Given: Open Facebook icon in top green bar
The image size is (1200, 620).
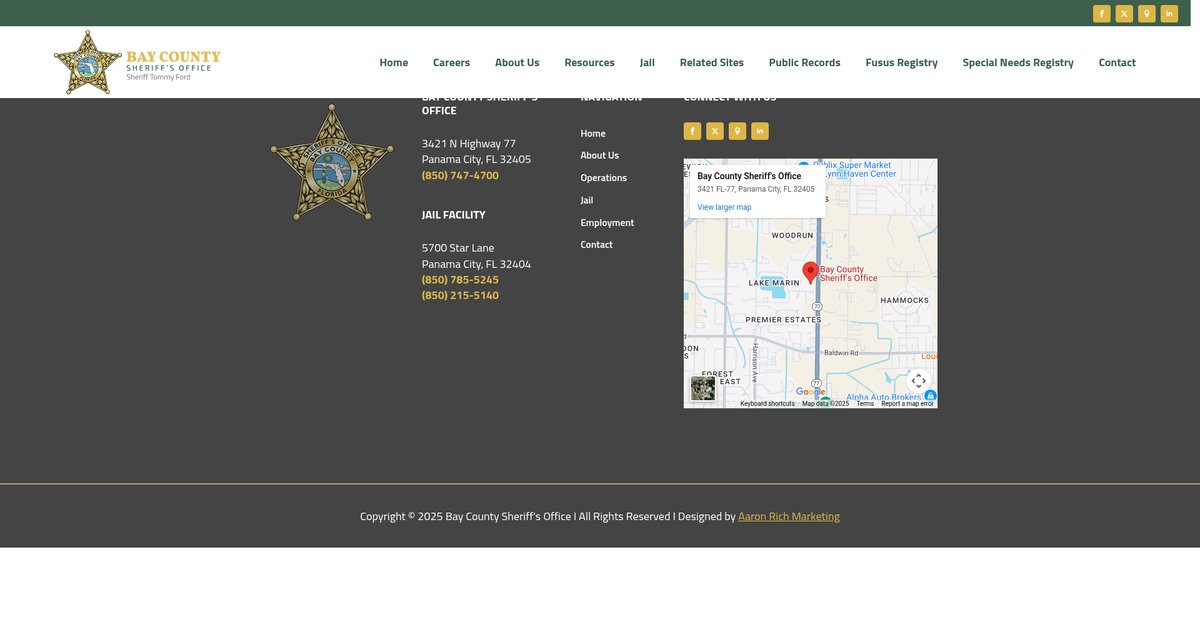Looking at the screenshot, I should [x=1101, y=14].
